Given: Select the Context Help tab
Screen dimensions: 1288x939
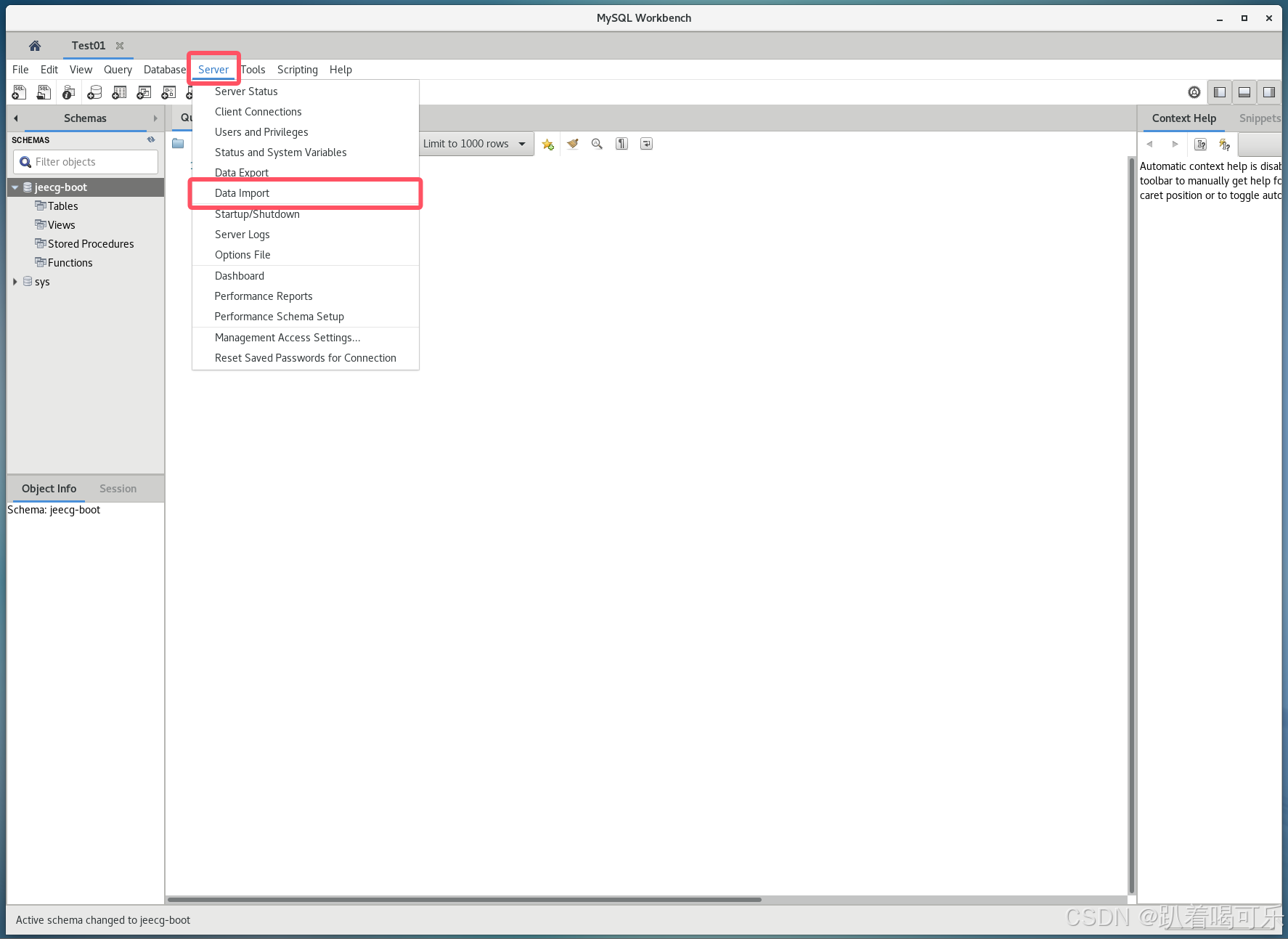Looking at the screenshot, I should 1183,118.
